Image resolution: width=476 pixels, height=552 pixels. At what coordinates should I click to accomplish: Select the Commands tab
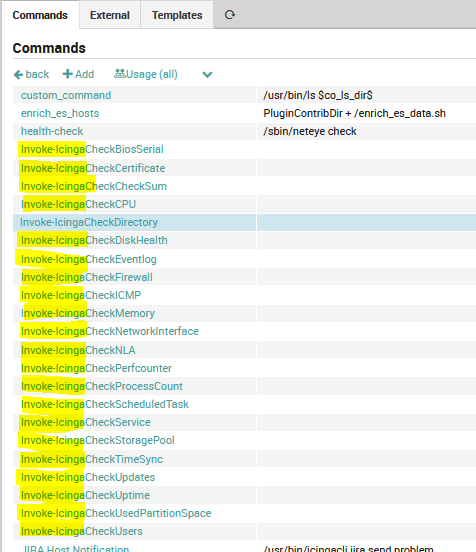40,15
